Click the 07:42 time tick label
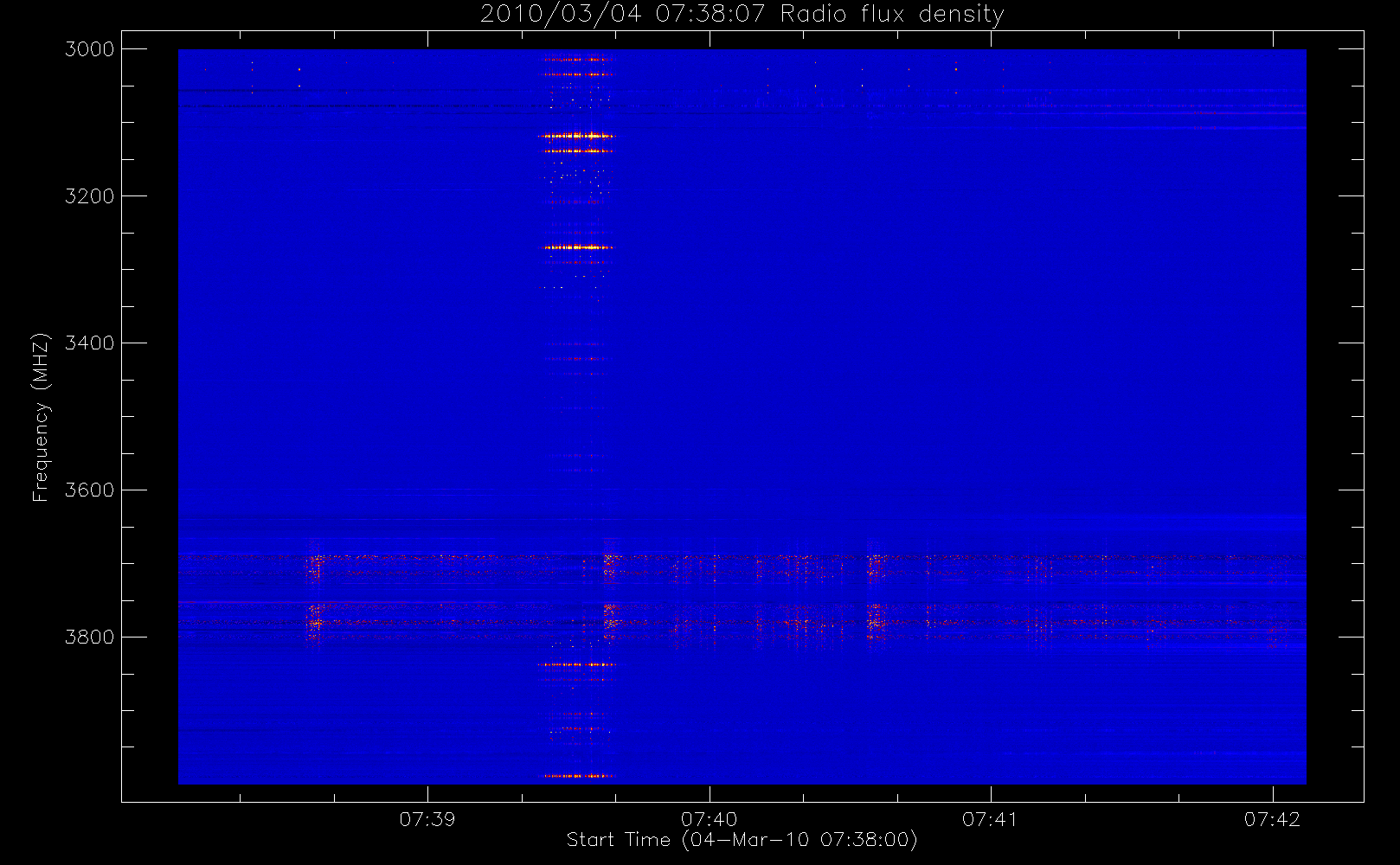The width and height of the screenshot is (1400, 865). (x=1272, y=819)
